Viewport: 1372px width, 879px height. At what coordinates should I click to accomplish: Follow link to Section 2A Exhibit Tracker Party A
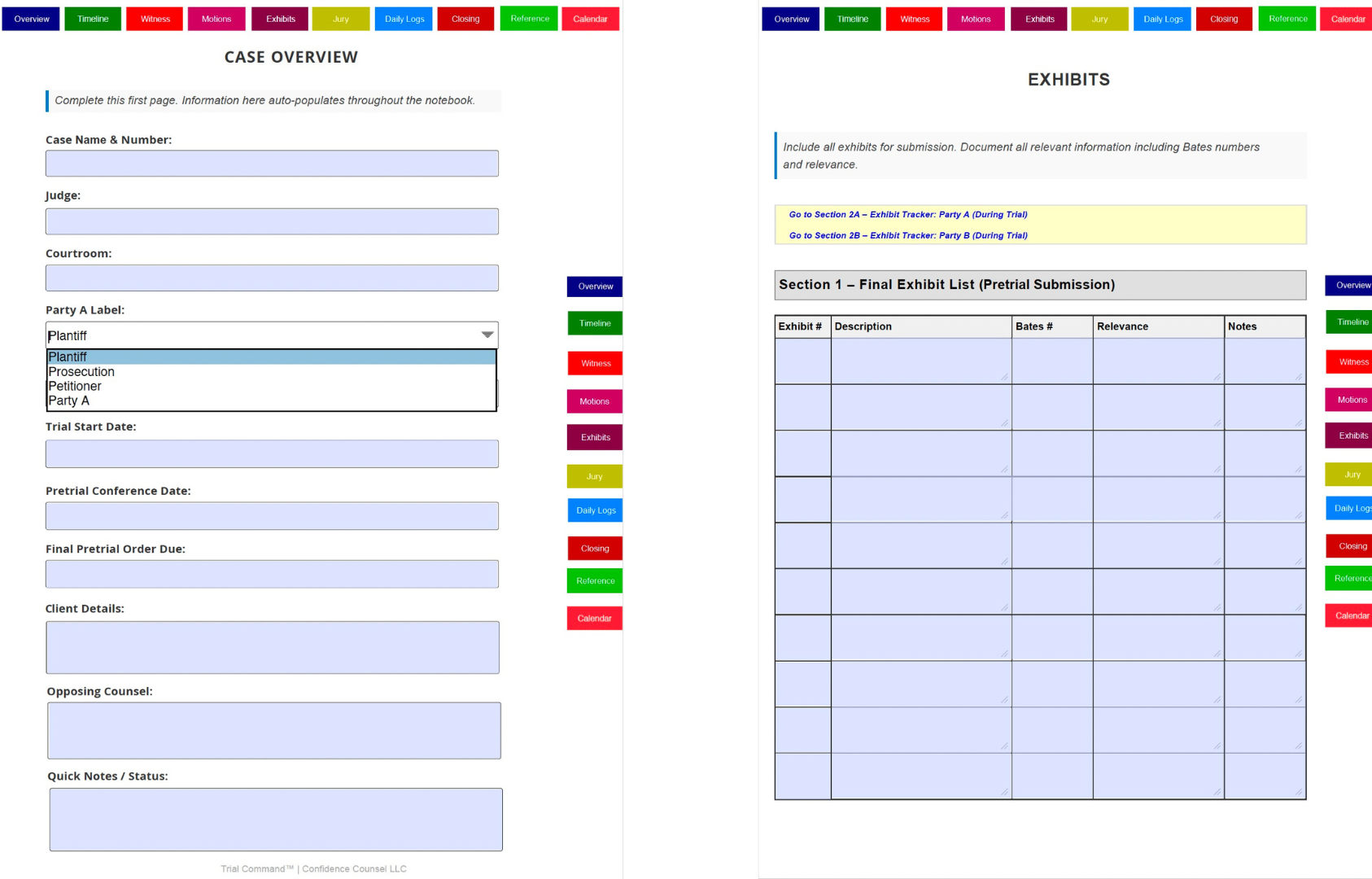[x=908, y=215]
